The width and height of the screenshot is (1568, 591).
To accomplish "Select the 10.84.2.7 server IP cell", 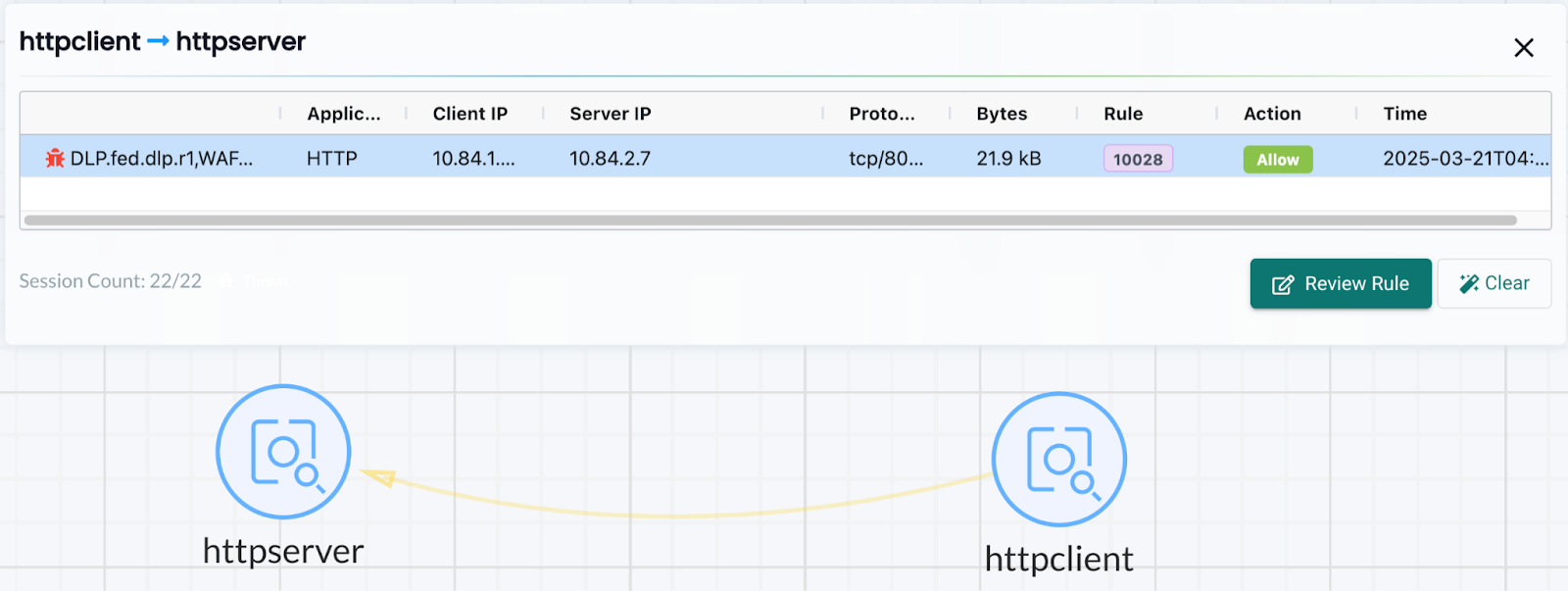I will (x=610, y=159).
